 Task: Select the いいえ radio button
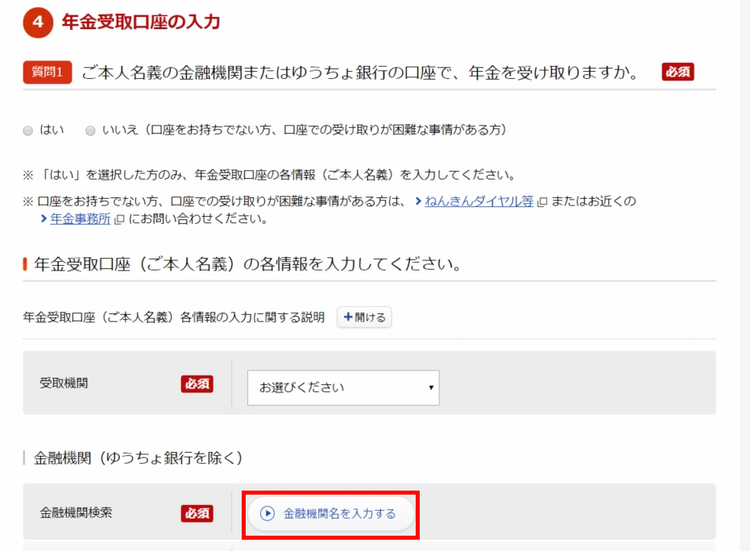[90, 131]
